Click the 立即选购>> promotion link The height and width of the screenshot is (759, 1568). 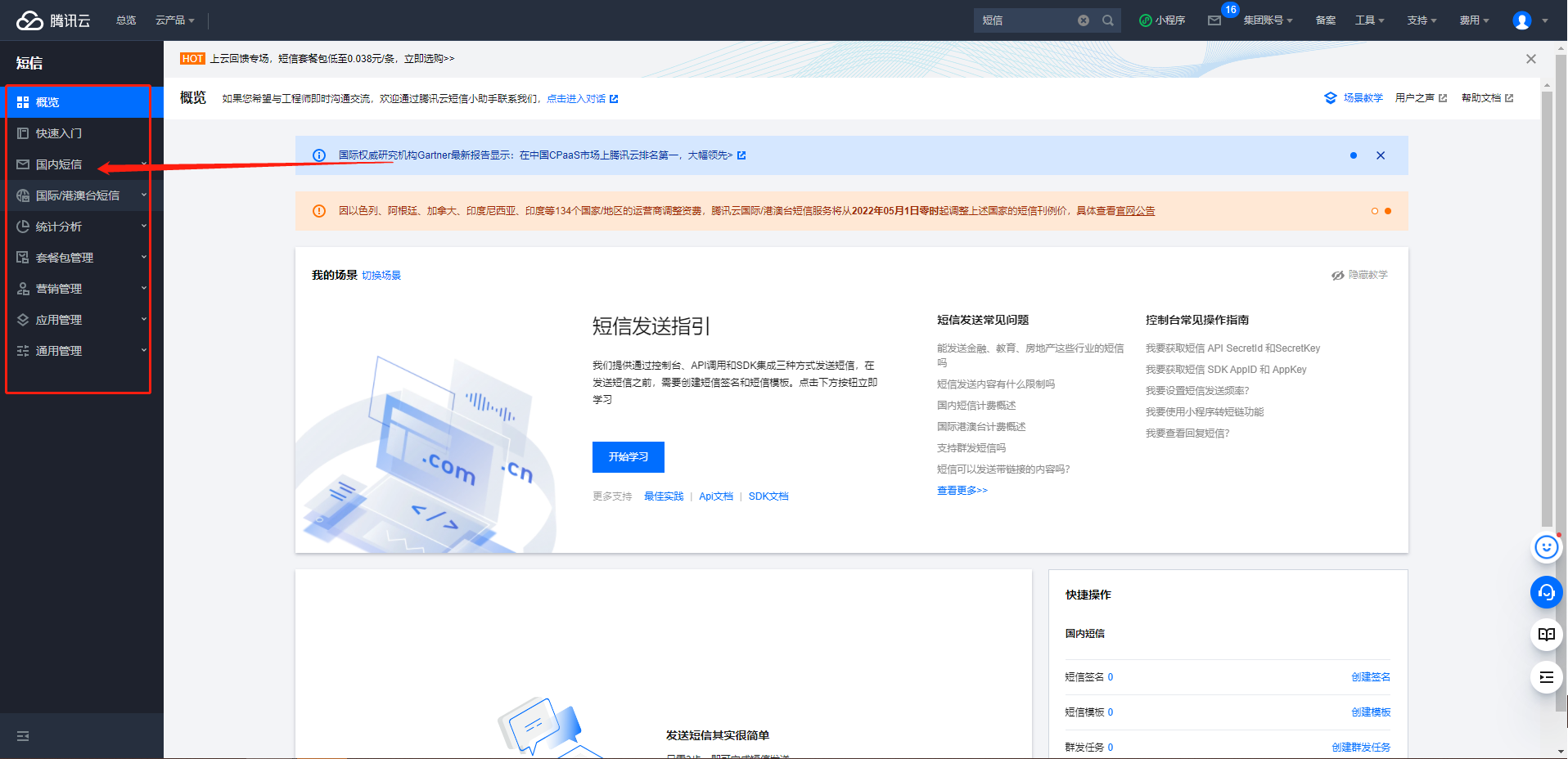tap(429, 59)
